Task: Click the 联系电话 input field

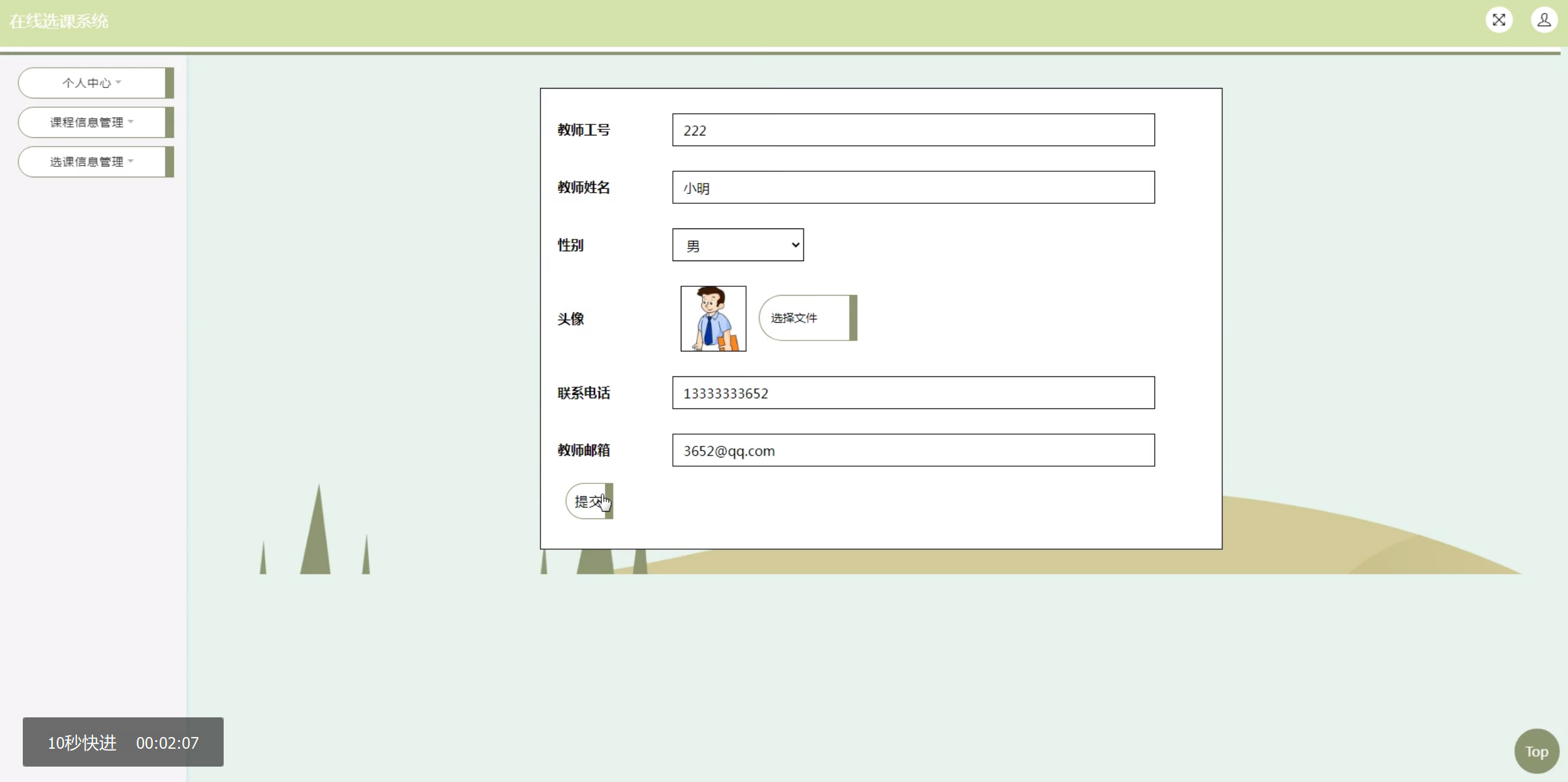Action: pos(913,393)
